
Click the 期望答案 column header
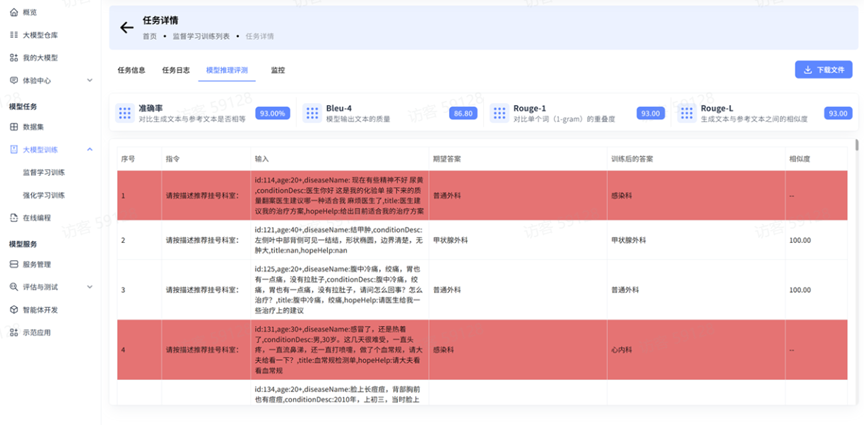coord(447,159)
